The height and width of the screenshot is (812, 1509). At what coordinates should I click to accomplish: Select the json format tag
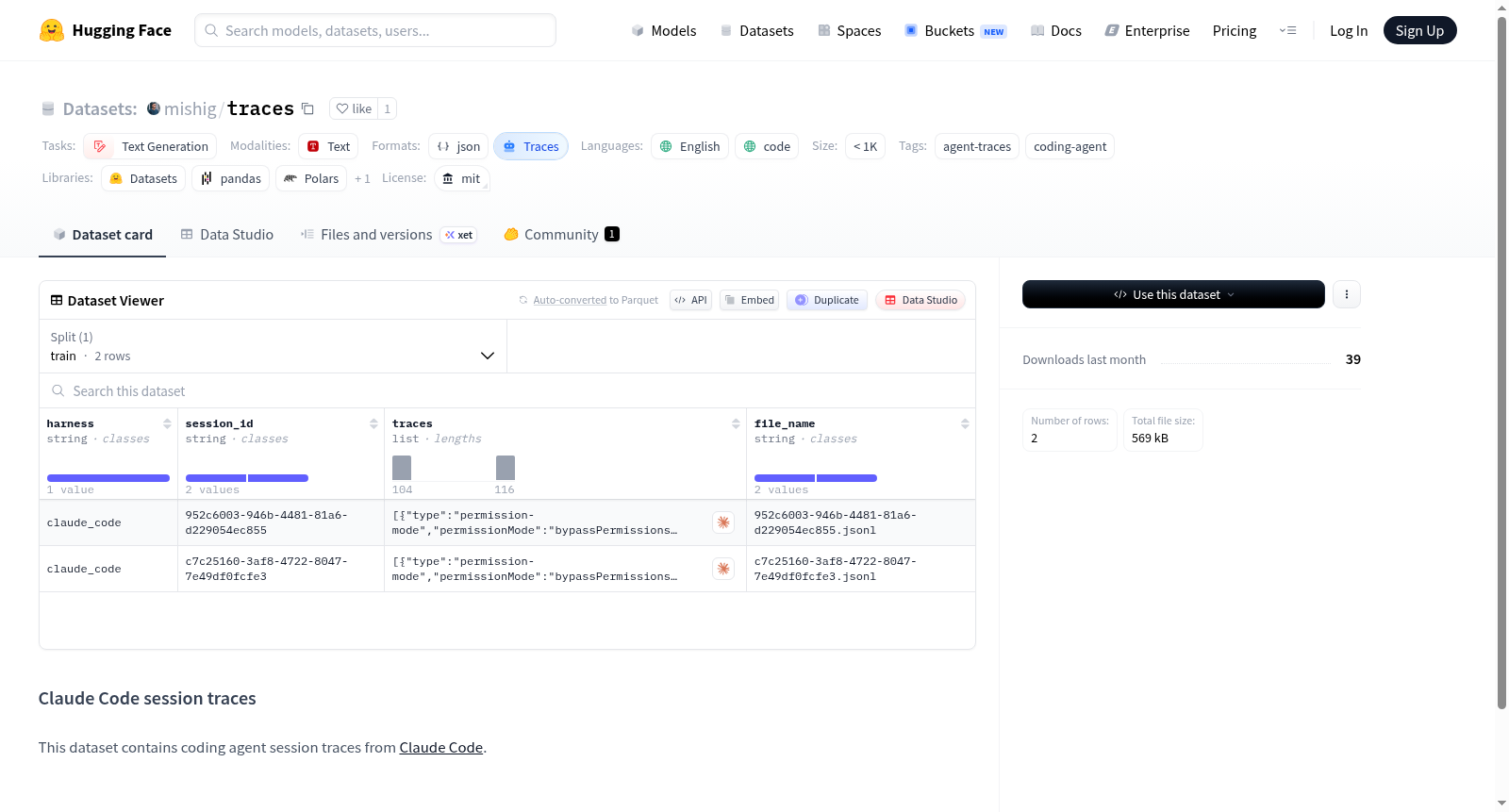click(458, 146)
